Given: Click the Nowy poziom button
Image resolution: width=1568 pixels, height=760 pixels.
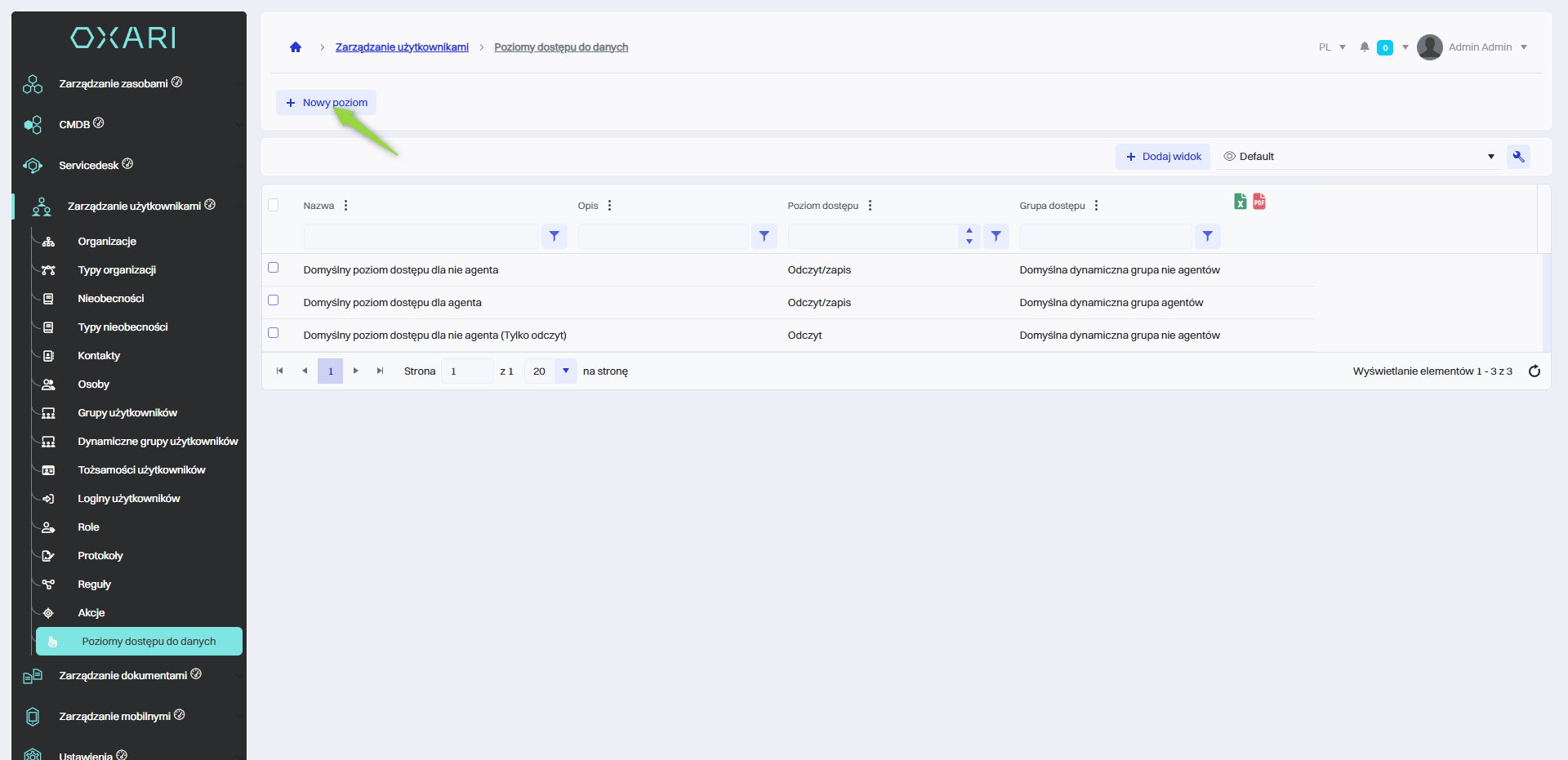Looking at the screenshot, I should point(326,103).
